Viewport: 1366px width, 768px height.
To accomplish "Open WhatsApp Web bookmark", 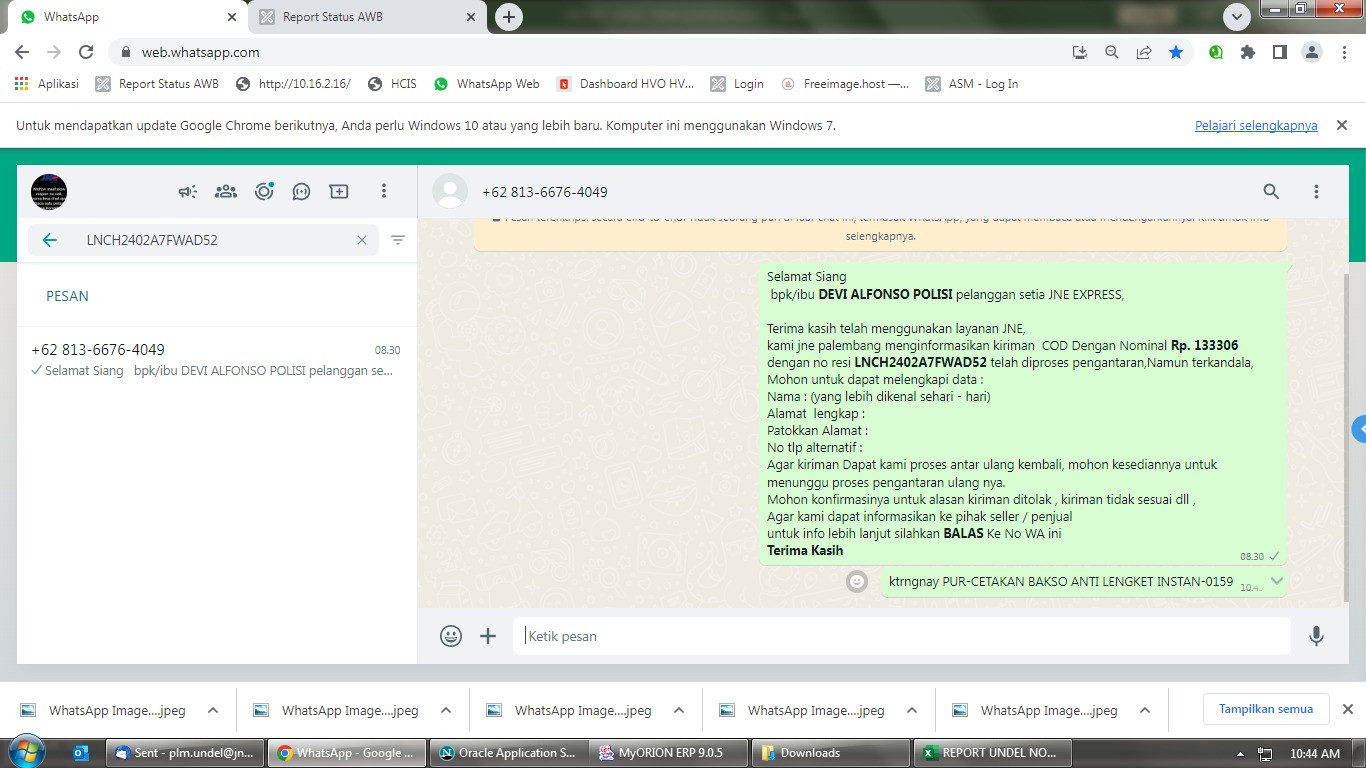I will coord(486,84).
